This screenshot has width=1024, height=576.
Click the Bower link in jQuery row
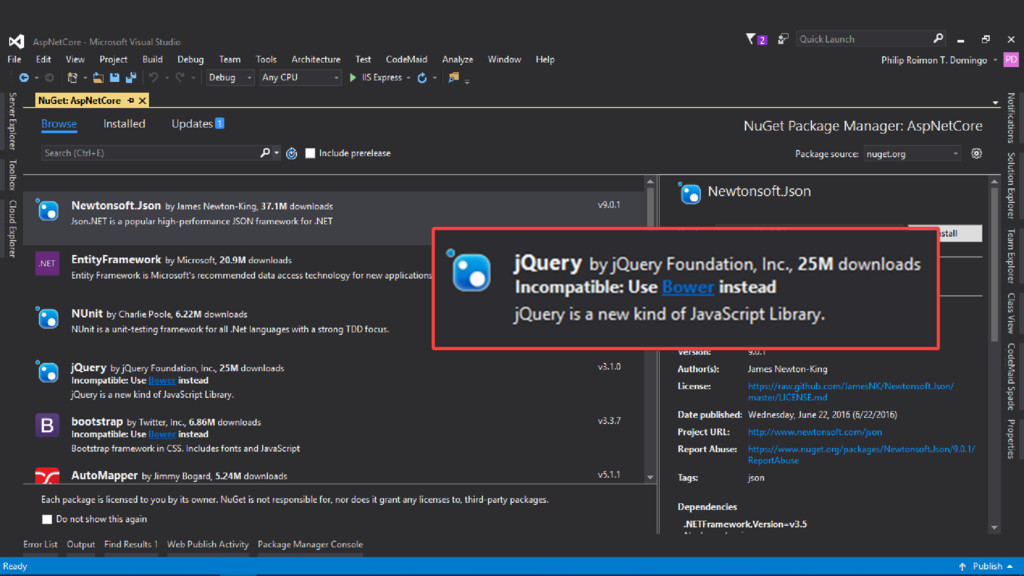click(161, 381)
